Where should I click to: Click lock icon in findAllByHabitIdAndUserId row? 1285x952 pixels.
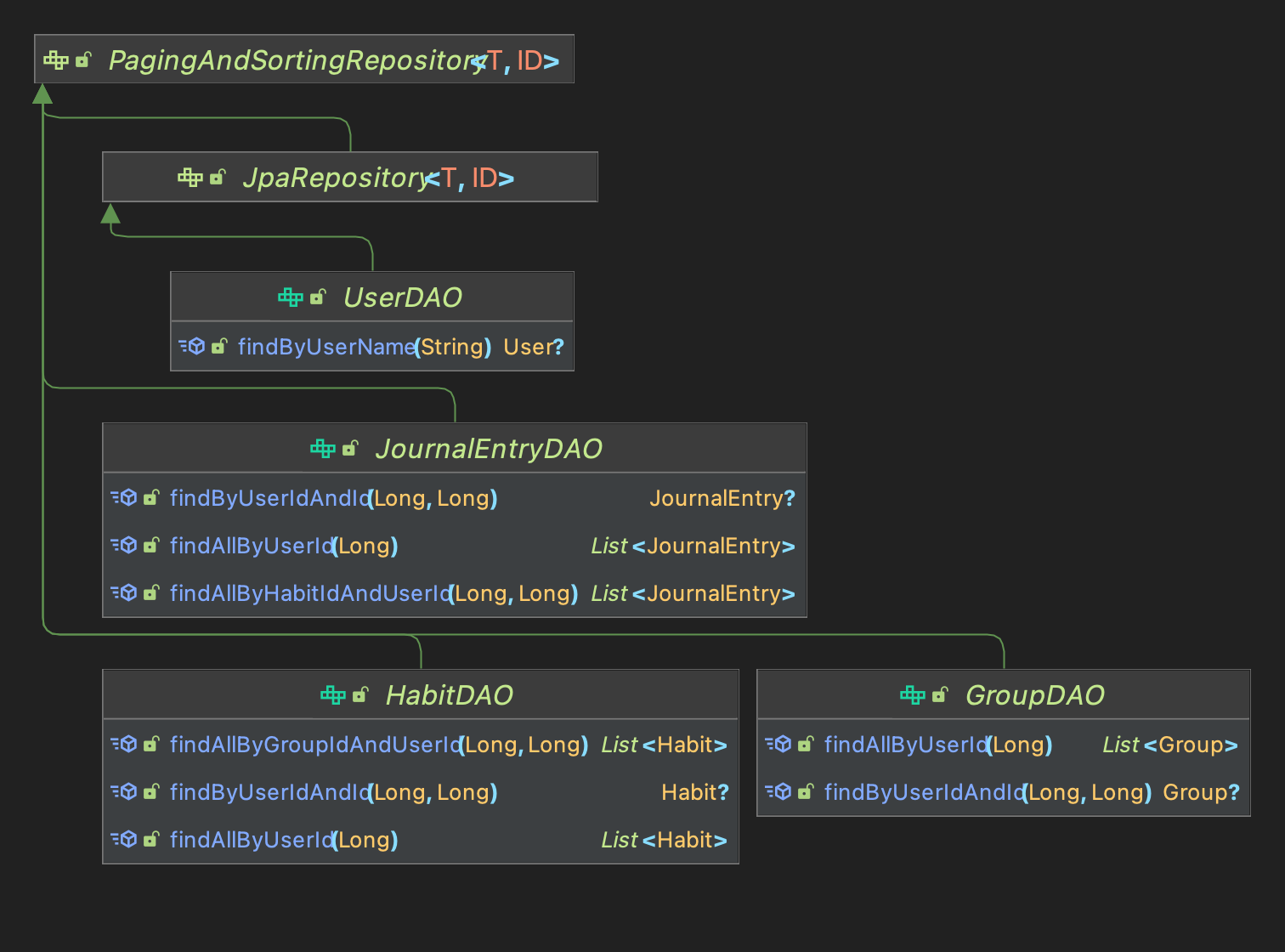tap(151, 592)
